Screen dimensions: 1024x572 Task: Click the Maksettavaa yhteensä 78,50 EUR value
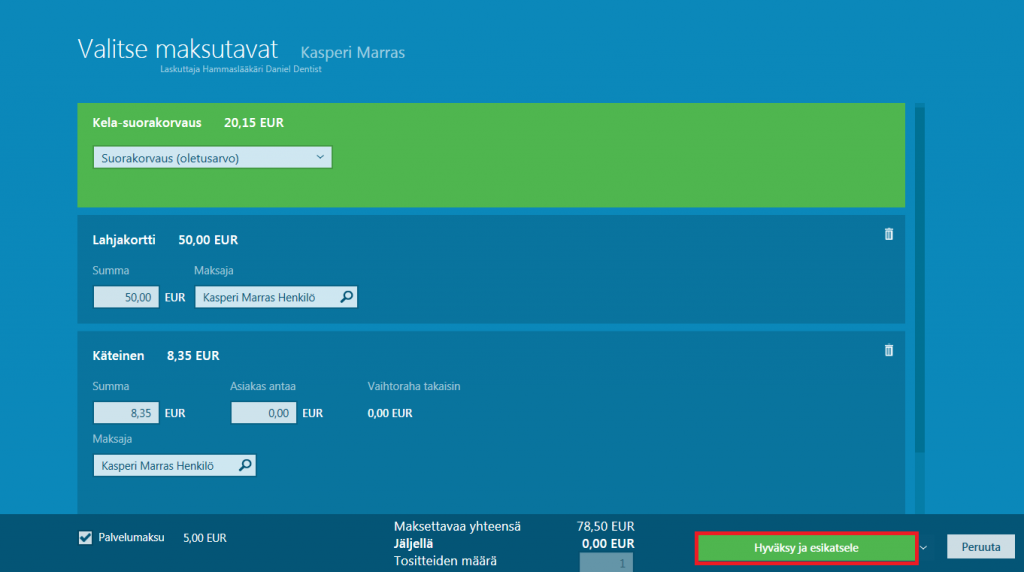(605, 526)
